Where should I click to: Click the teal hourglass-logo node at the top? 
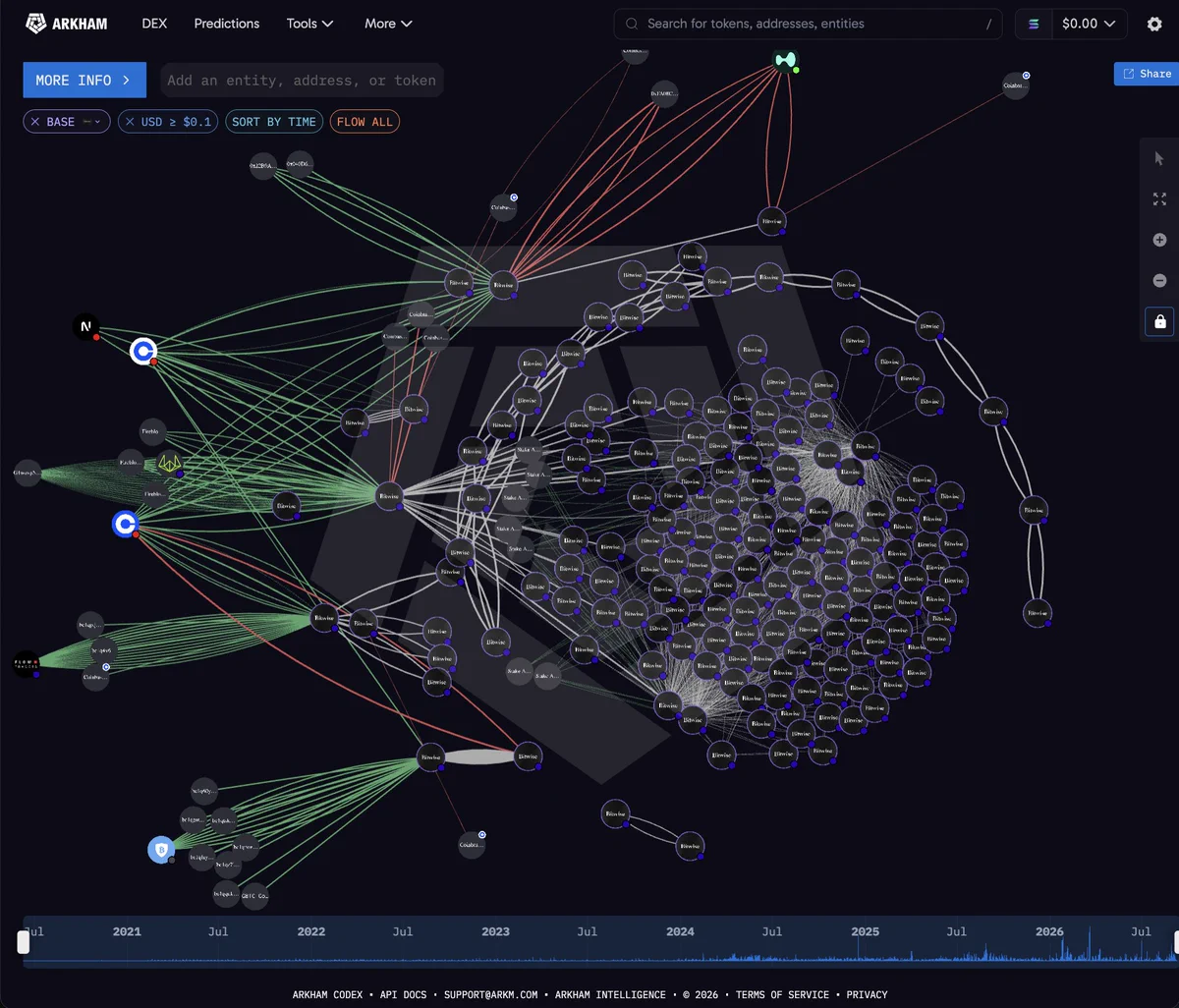point(785,61)
